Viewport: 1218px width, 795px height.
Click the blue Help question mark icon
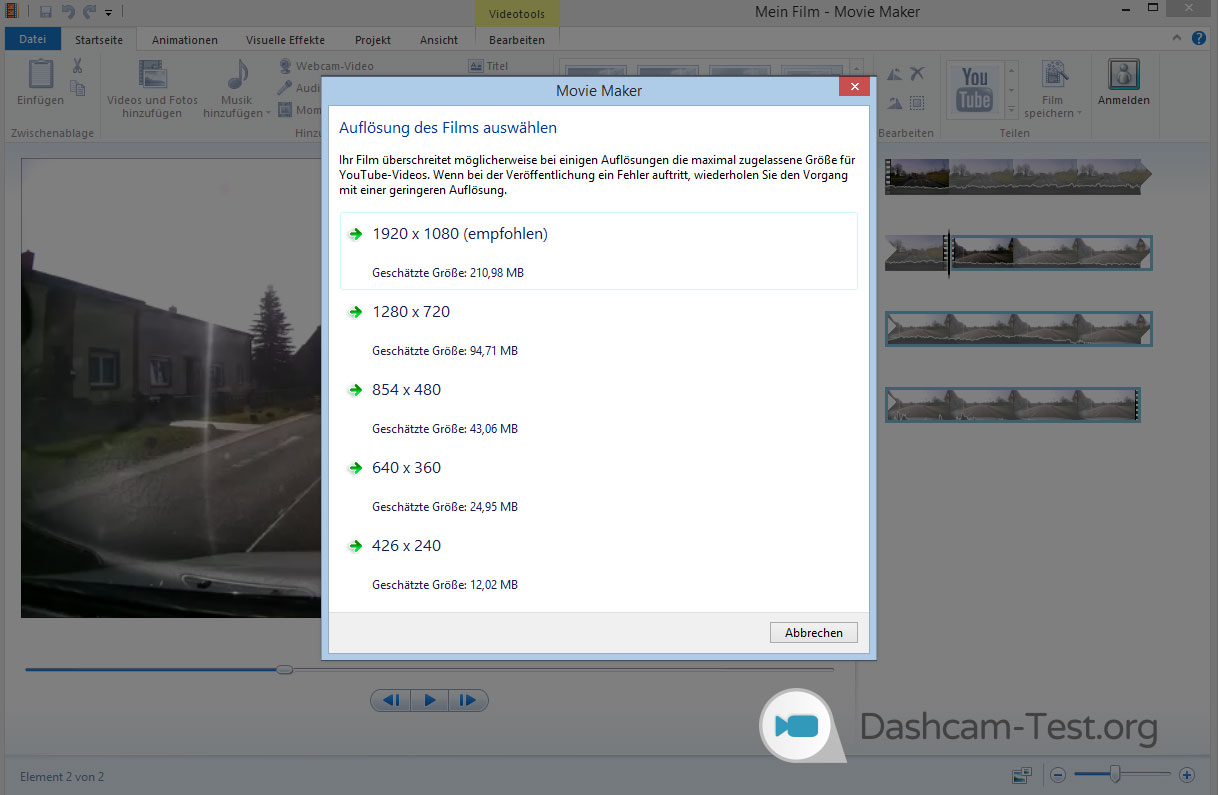click(1200, 38)
